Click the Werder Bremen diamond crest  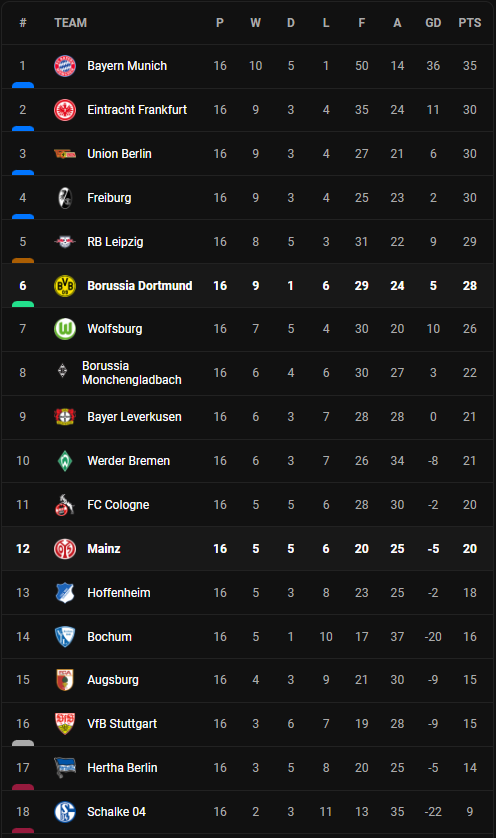65,461
